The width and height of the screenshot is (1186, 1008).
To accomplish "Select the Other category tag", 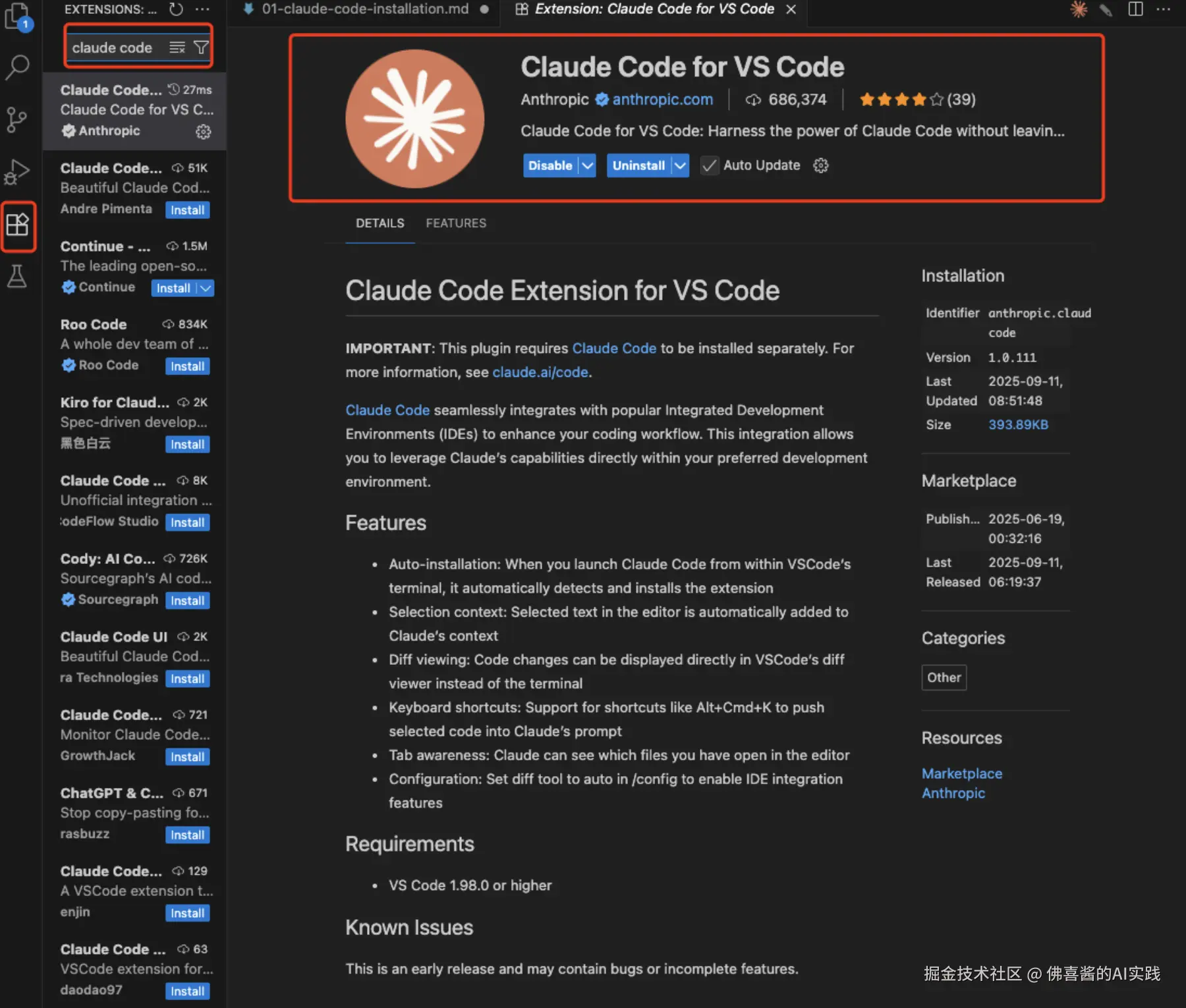I will tap(944, 677).
